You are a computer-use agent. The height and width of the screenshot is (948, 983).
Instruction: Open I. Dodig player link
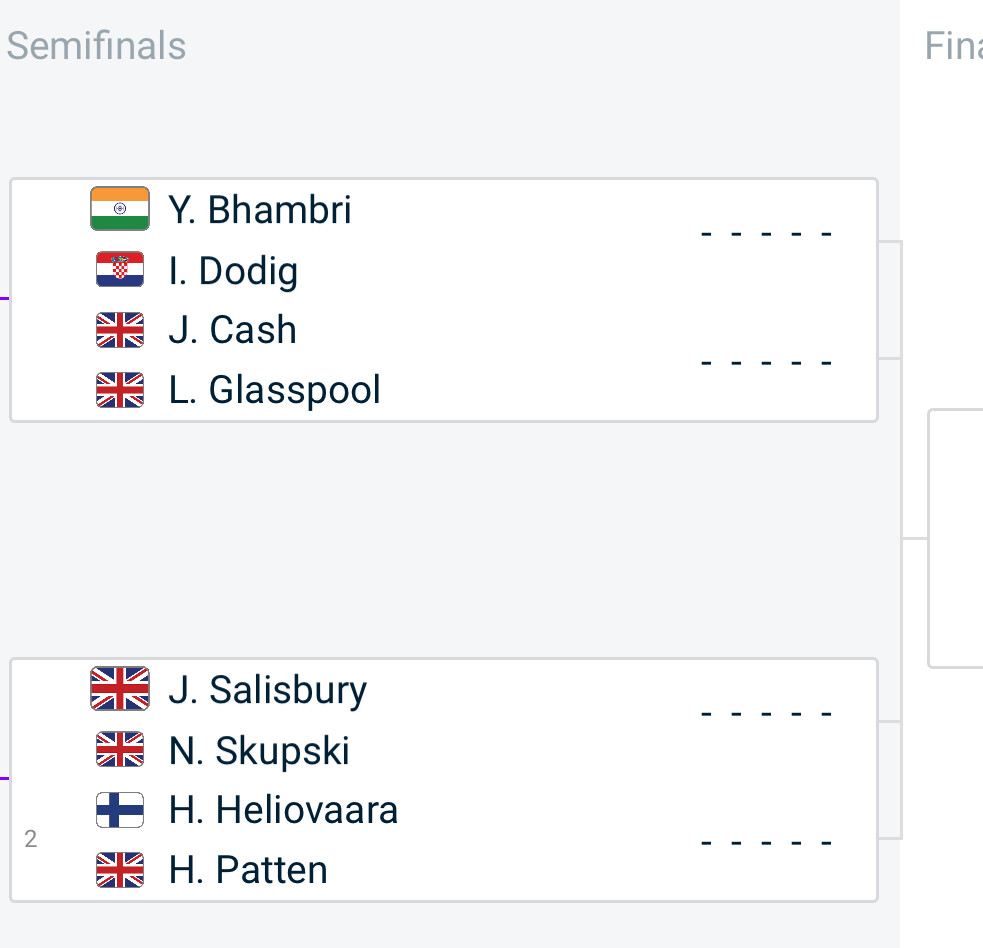(x=233, y=271)
